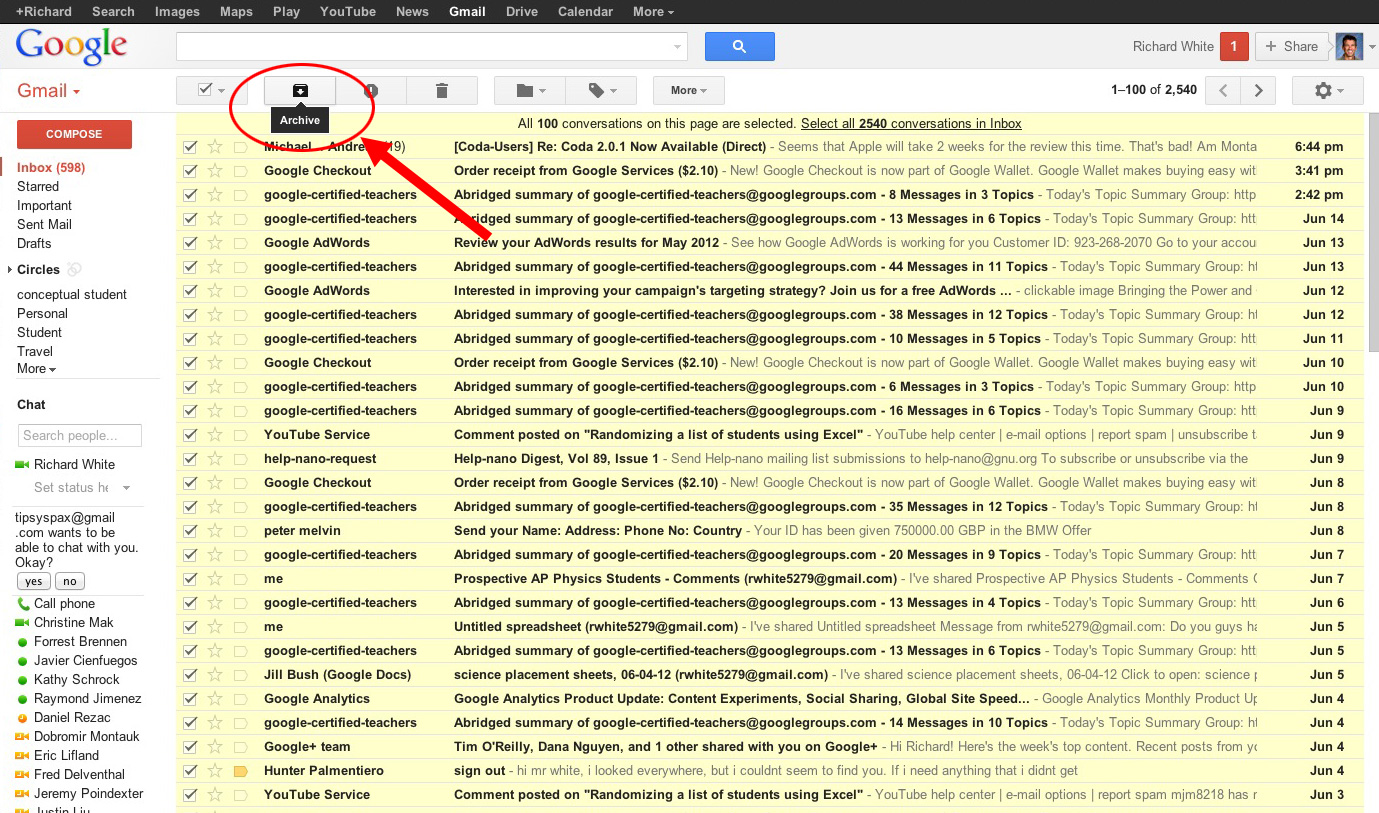The height and width of the screenshot is (813, 1379).
Task: Click the Call phone icon
Action: (x=23, y=604)
